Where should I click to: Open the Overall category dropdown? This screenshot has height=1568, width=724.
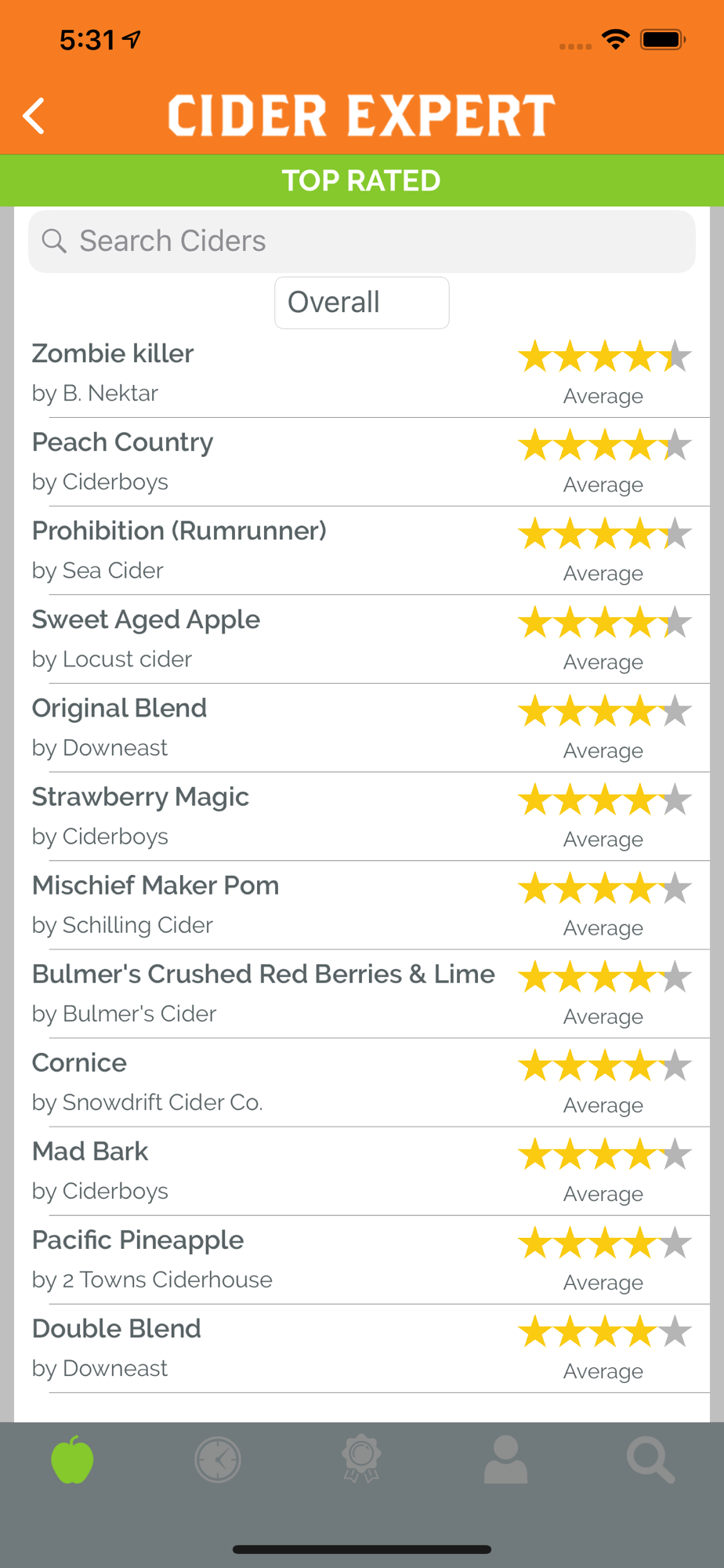tap(362, 303)
